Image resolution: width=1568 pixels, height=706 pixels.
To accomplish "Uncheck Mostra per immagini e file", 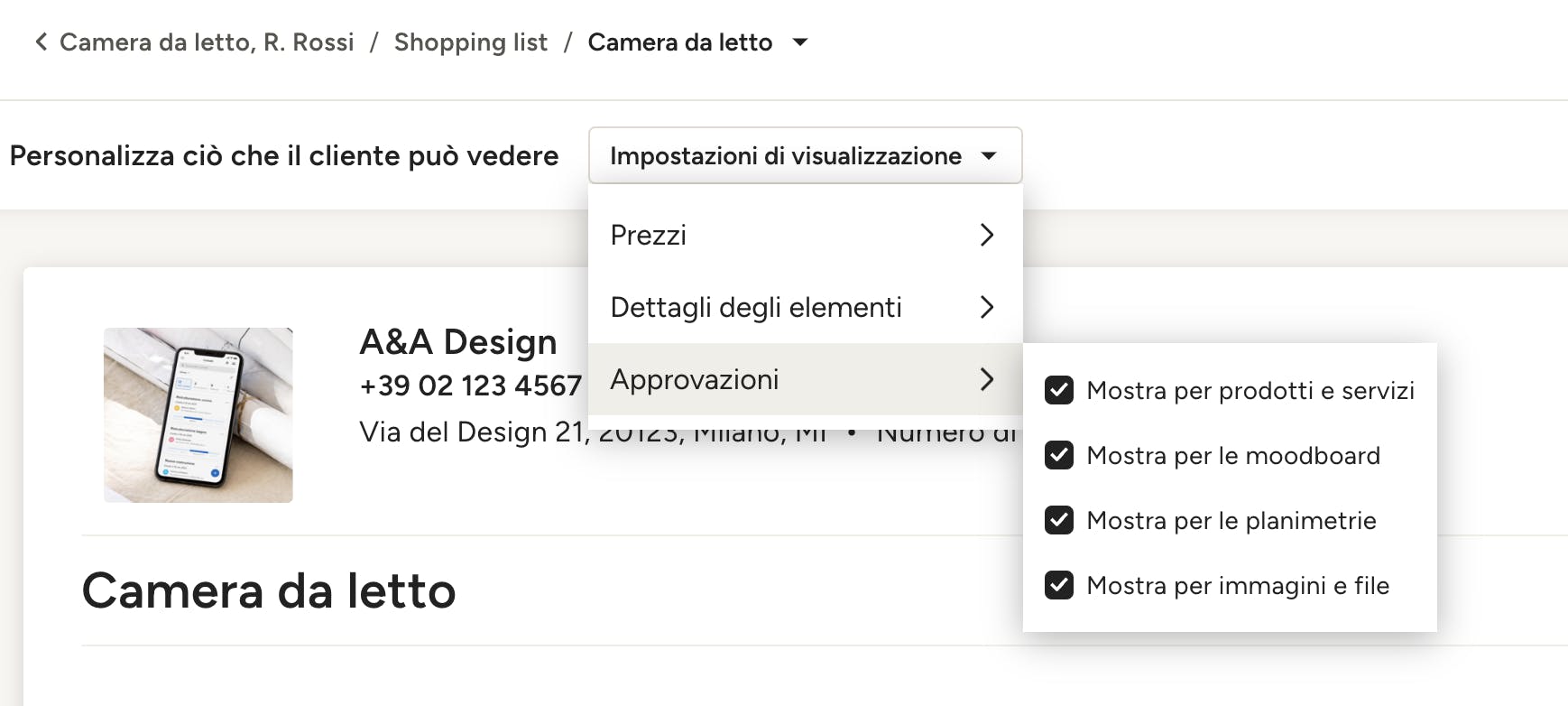I will (x=1059, y=585).
